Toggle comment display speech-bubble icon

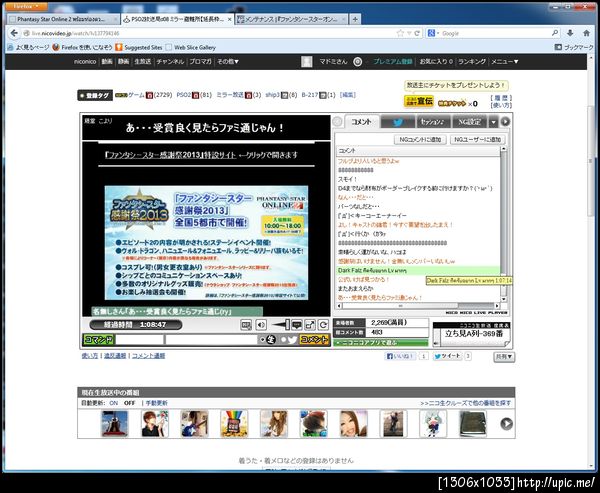[297, 325]
